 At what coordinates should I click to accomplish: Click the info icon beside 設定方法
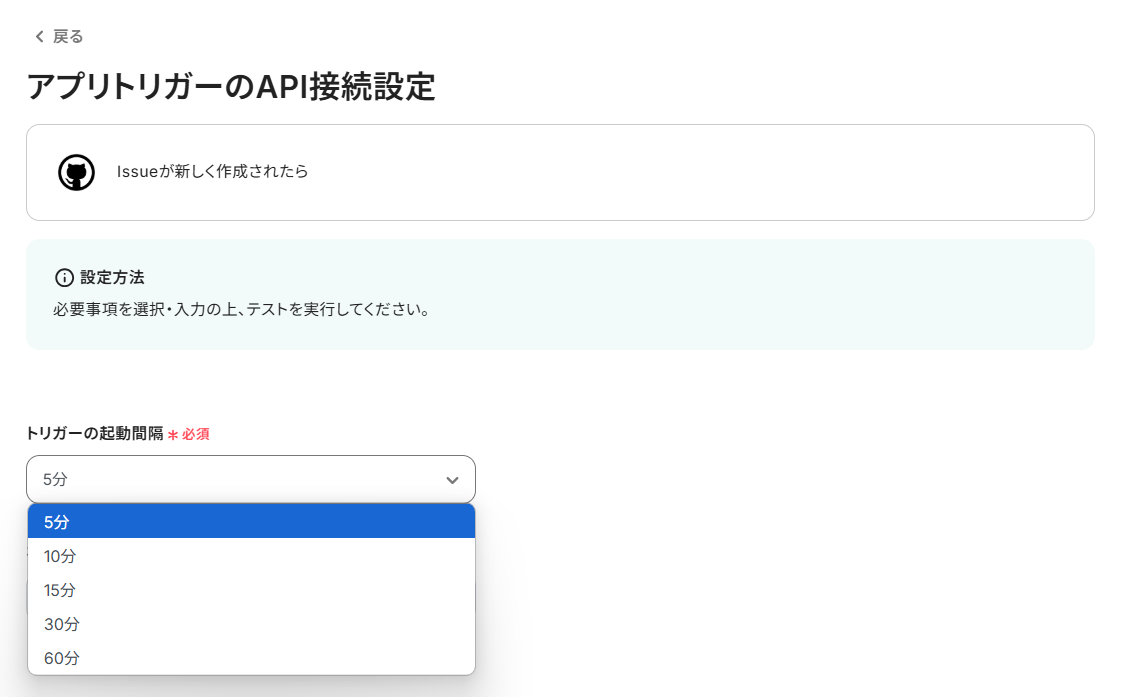click(64, 277)
